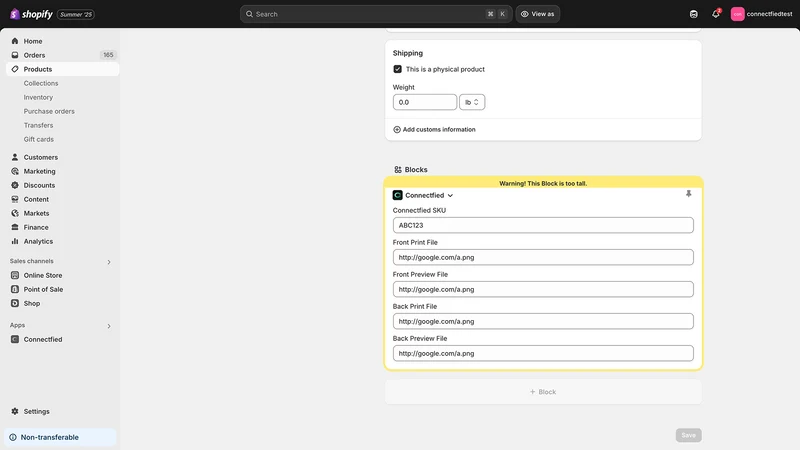800x450 pixels.
Task: Open the notifications bell
Action: point(716,14)
